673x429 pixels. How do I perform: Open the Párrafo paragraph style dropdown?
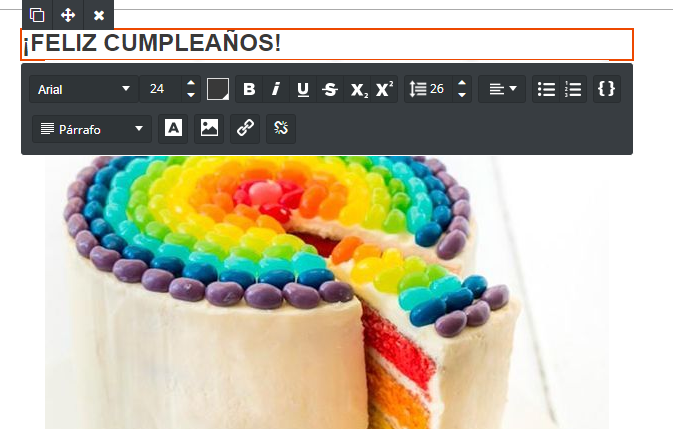click(92, 129)
